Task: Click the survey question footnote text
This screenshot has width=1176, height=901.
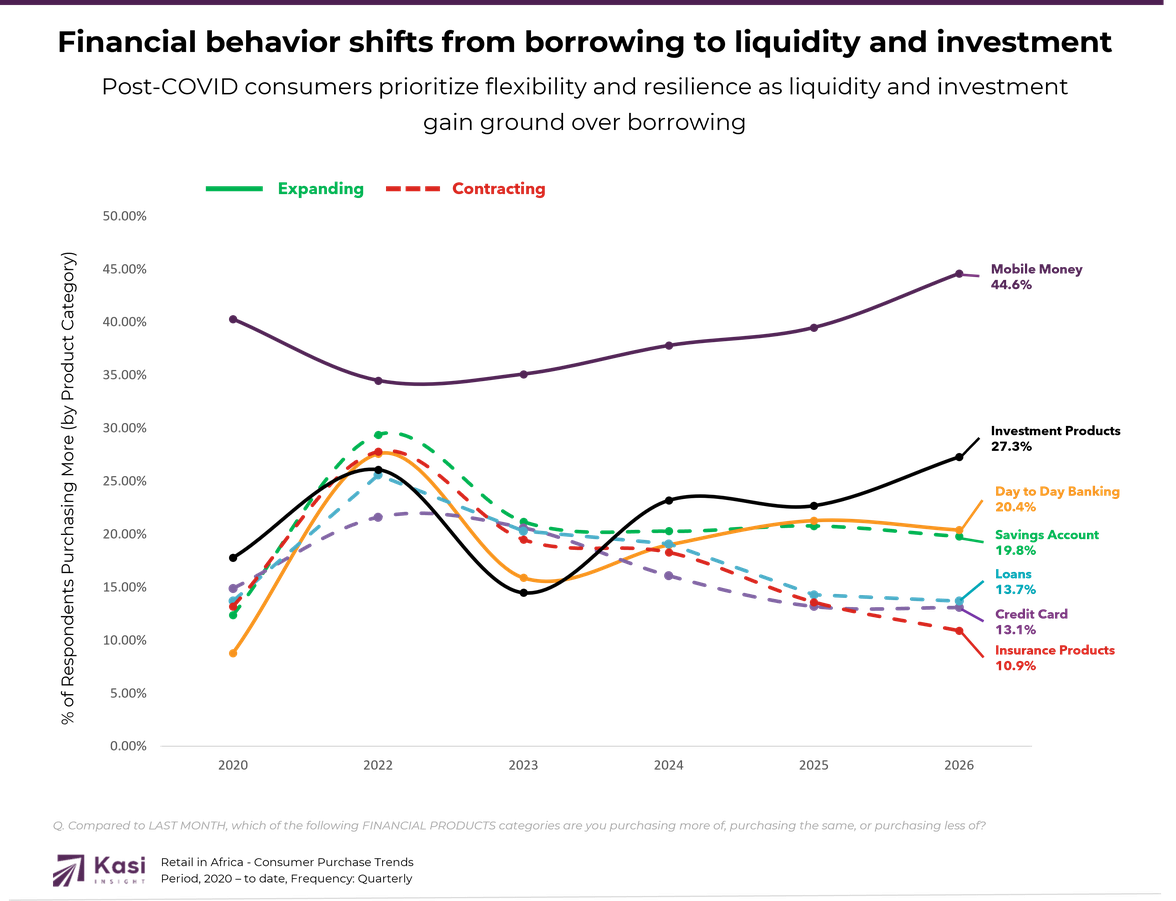Action: pyautogui.click(x=519, y=825)
